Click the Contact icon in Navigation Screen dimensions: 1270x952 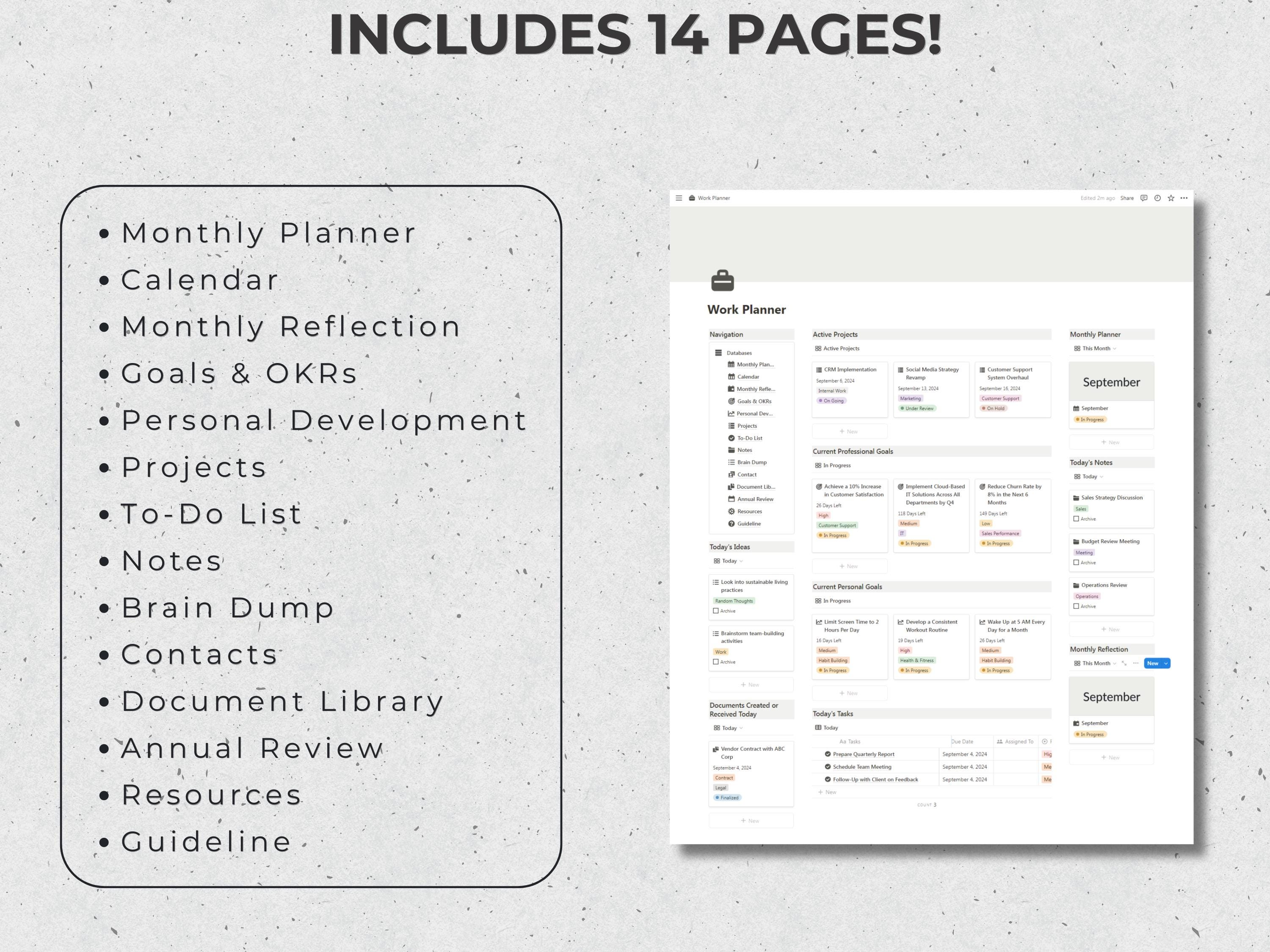click(732, 475)
